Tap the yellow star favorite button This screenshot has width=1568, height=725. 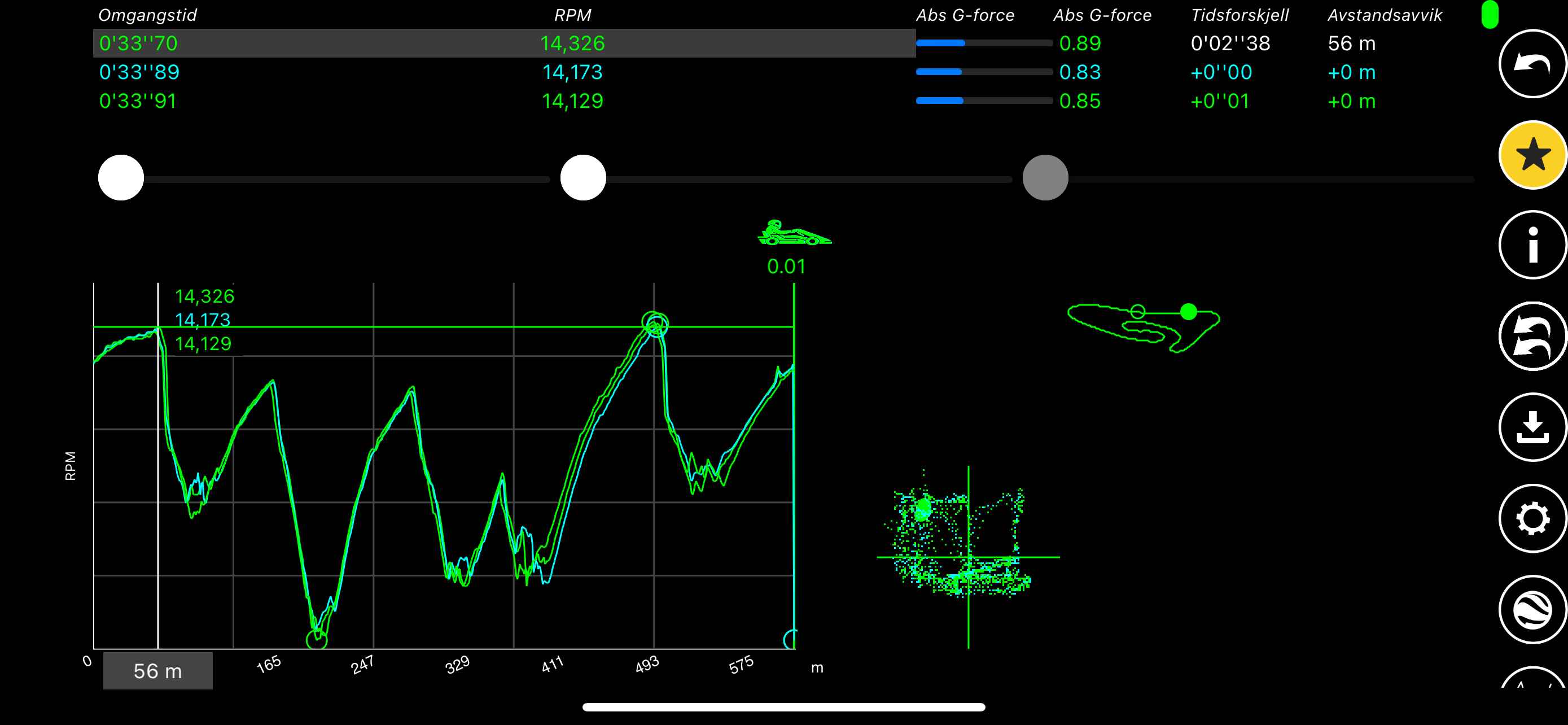click(1532, 155)
